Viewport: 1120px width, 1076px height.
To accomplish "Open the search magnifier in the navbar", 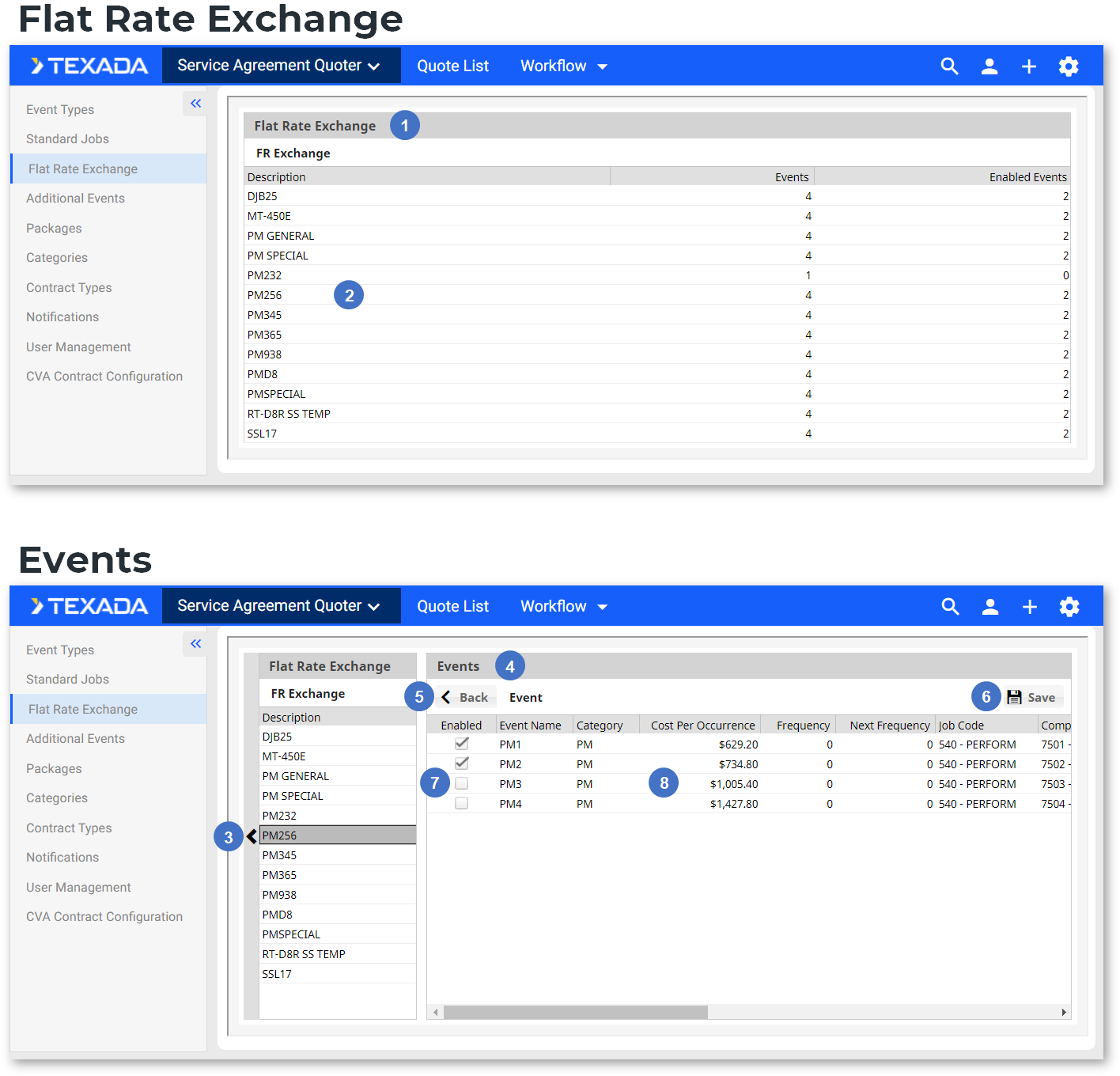I will coord(949,66).
